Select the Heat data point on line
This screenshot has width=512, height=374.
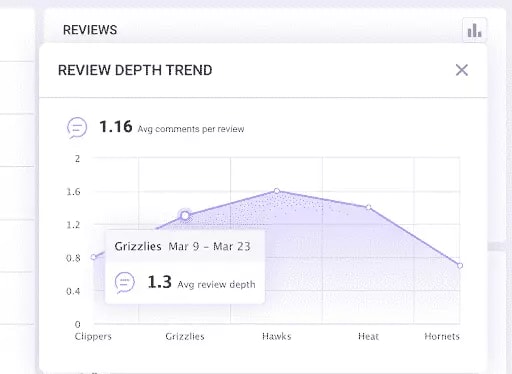coord(368,207)
